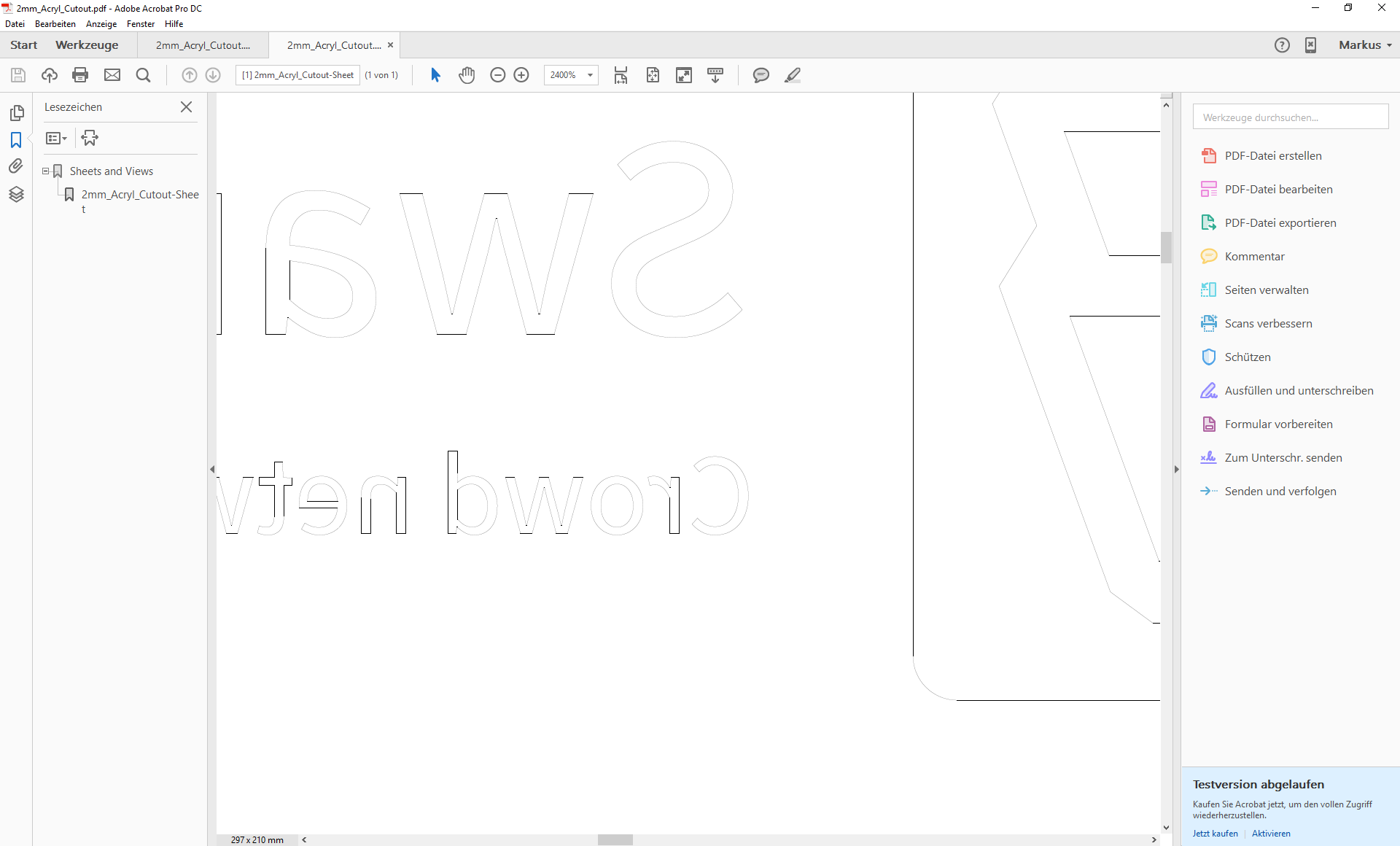1400x846 pixels.
Task: Open the Lesezeichen options dropdown
Action: [56, 138]
